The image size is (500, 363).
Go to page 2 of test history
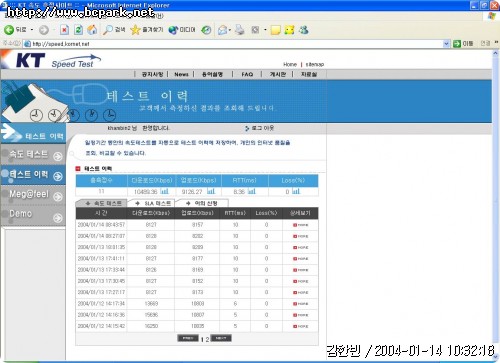coord(207,339)
